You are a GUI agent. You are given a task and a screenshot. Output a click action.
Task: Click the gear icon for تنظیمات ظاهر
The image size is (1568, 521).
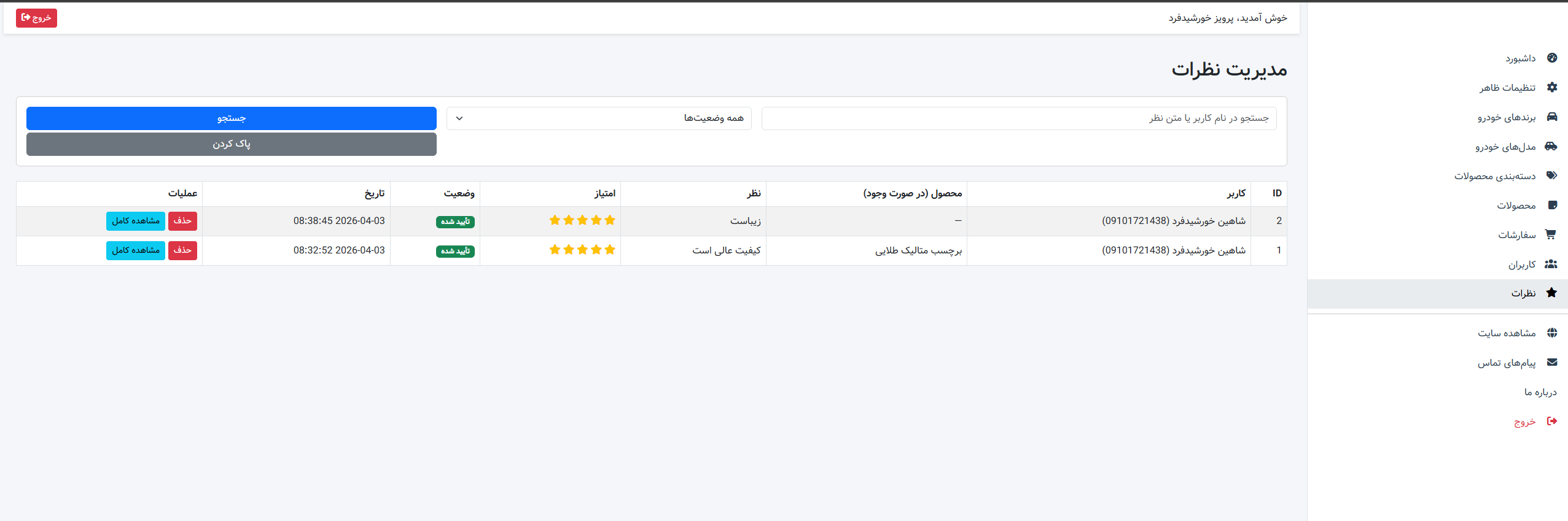[x=1552, y=87]
